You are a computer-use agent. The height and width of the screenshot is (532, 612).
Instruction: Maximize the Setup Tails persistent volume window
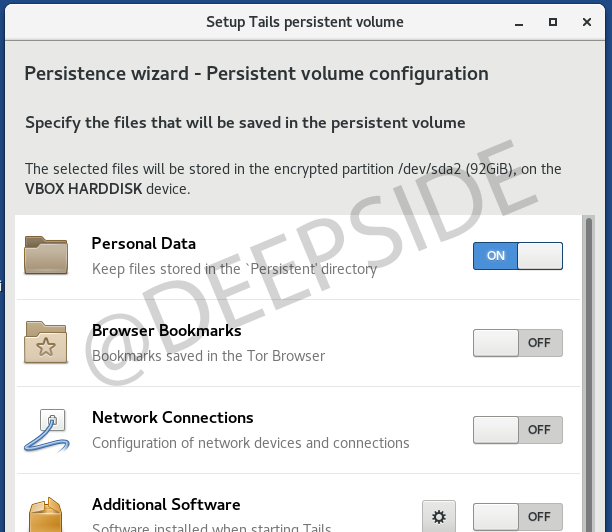point(553,21)
